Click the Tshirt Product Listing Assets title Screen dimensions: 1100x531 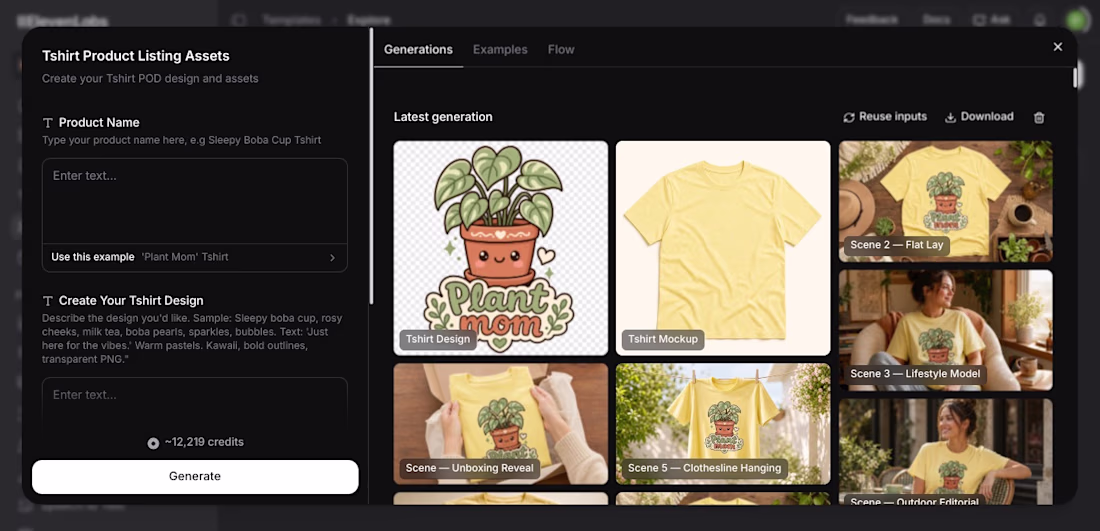click(136, 56)
